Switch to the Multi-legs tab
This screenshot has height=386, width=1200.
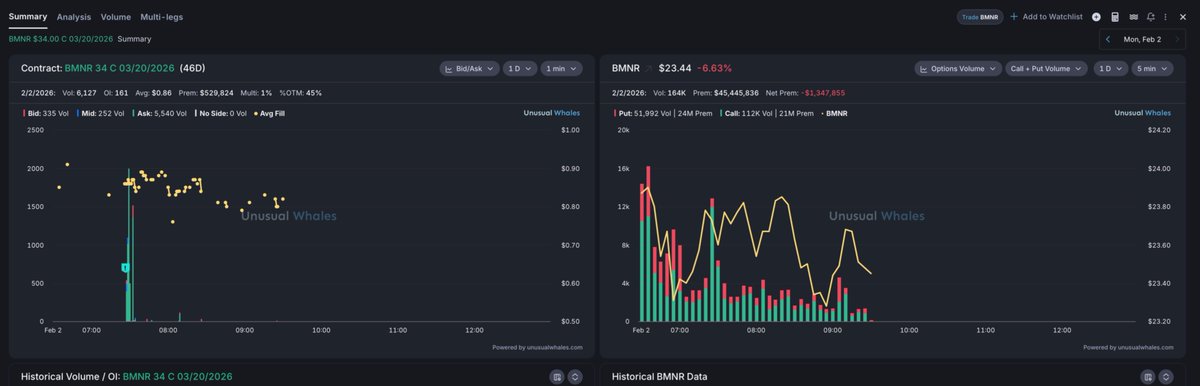[x=162, y=17]
